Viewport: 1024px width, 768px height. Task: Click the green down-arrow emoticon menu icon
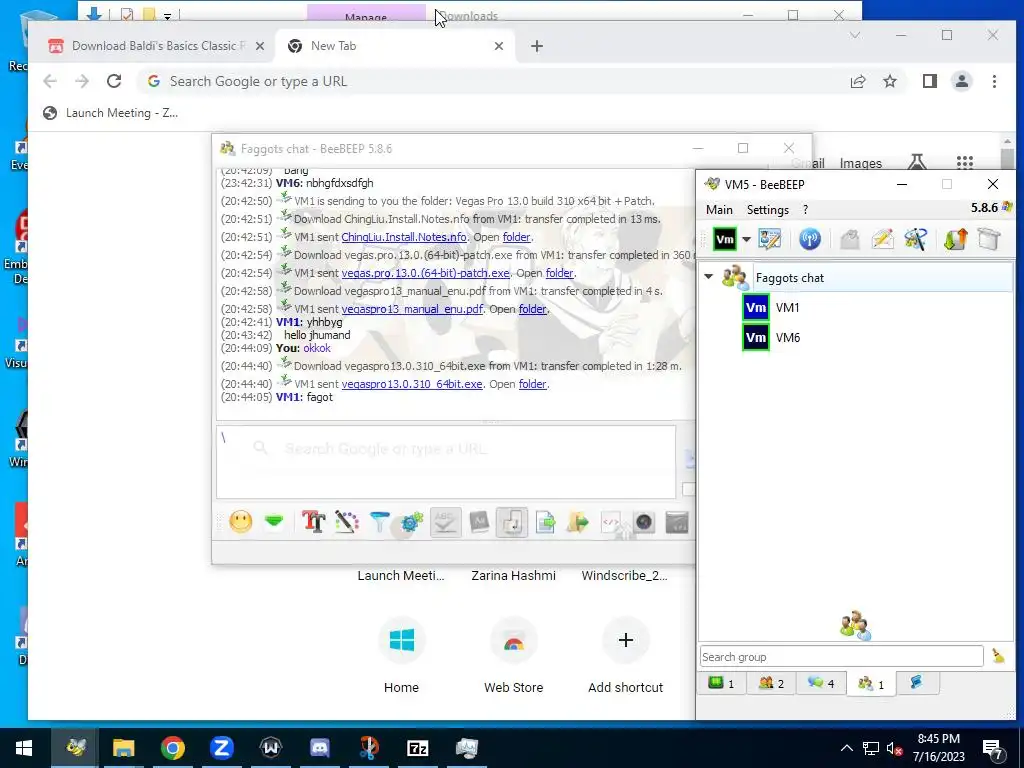coord(274,521)
